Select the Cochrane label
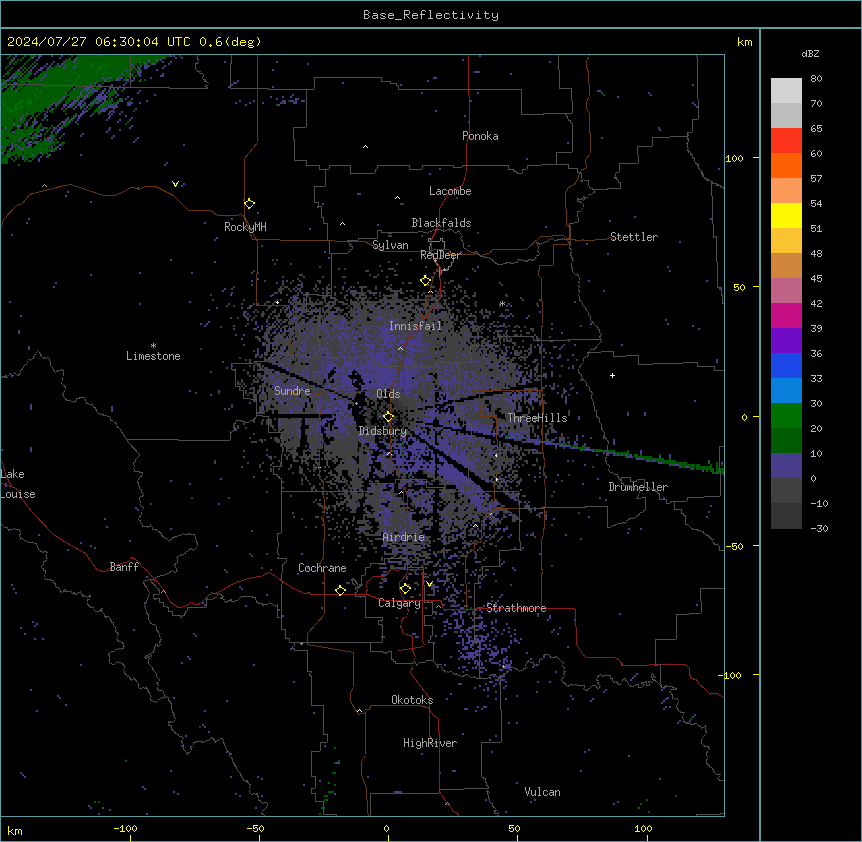 coord(322,568)
